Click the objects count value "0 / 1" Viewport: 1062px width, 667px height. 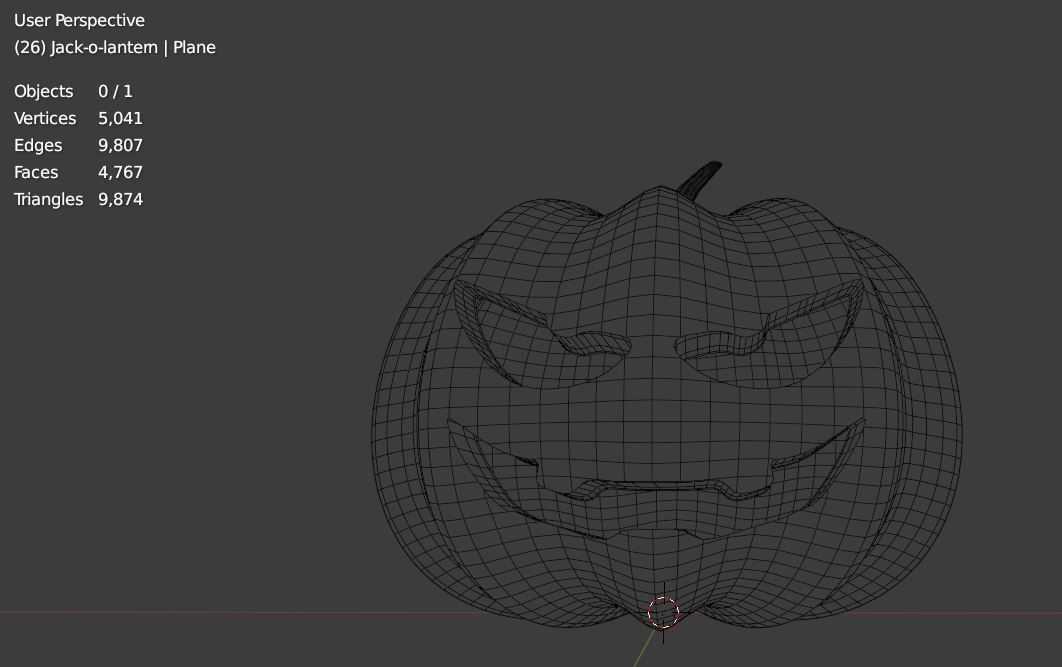(x=115, y=91)
